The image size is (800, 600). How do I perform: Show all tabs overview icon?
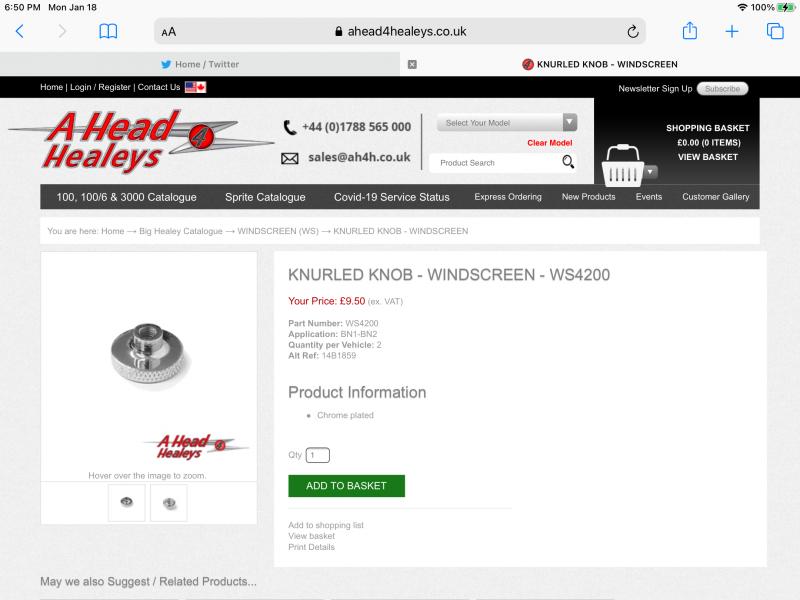coord(775,32)
